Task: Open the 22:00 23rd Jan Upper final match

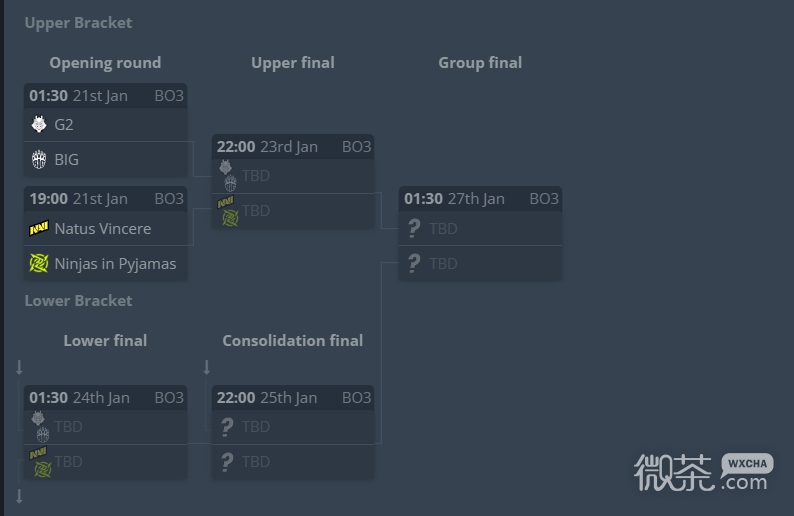Action: tap(293, 147)
